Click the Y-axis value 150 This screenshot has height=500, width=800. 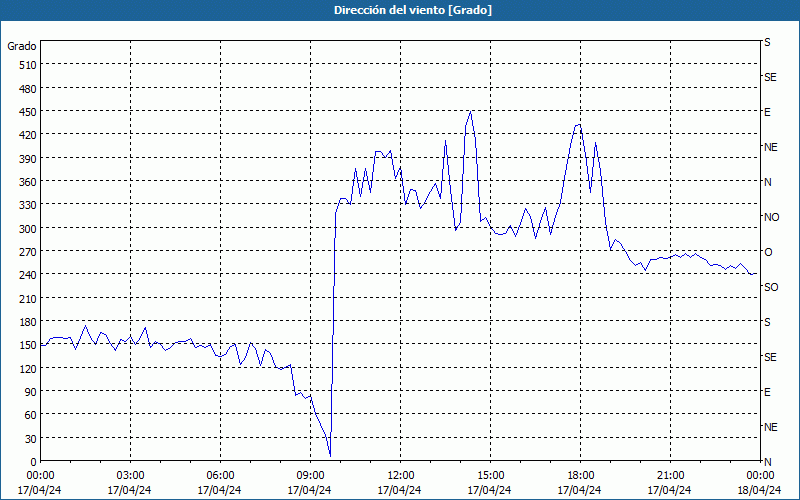[28, 345]
